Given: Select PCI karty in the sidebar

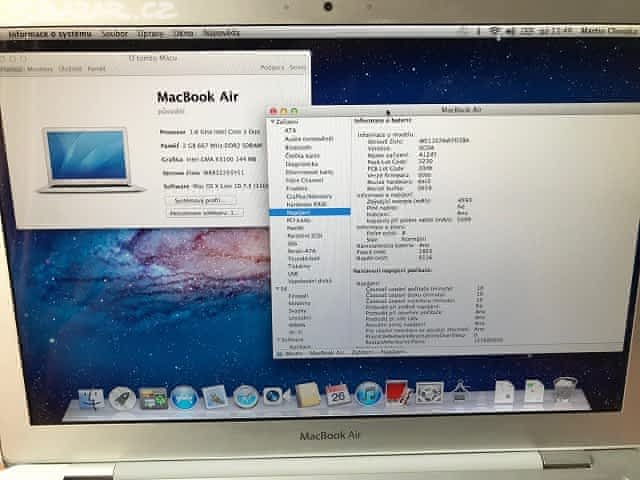Looking at the screenshot, I should pyautogui.click(x=299, y=220).
